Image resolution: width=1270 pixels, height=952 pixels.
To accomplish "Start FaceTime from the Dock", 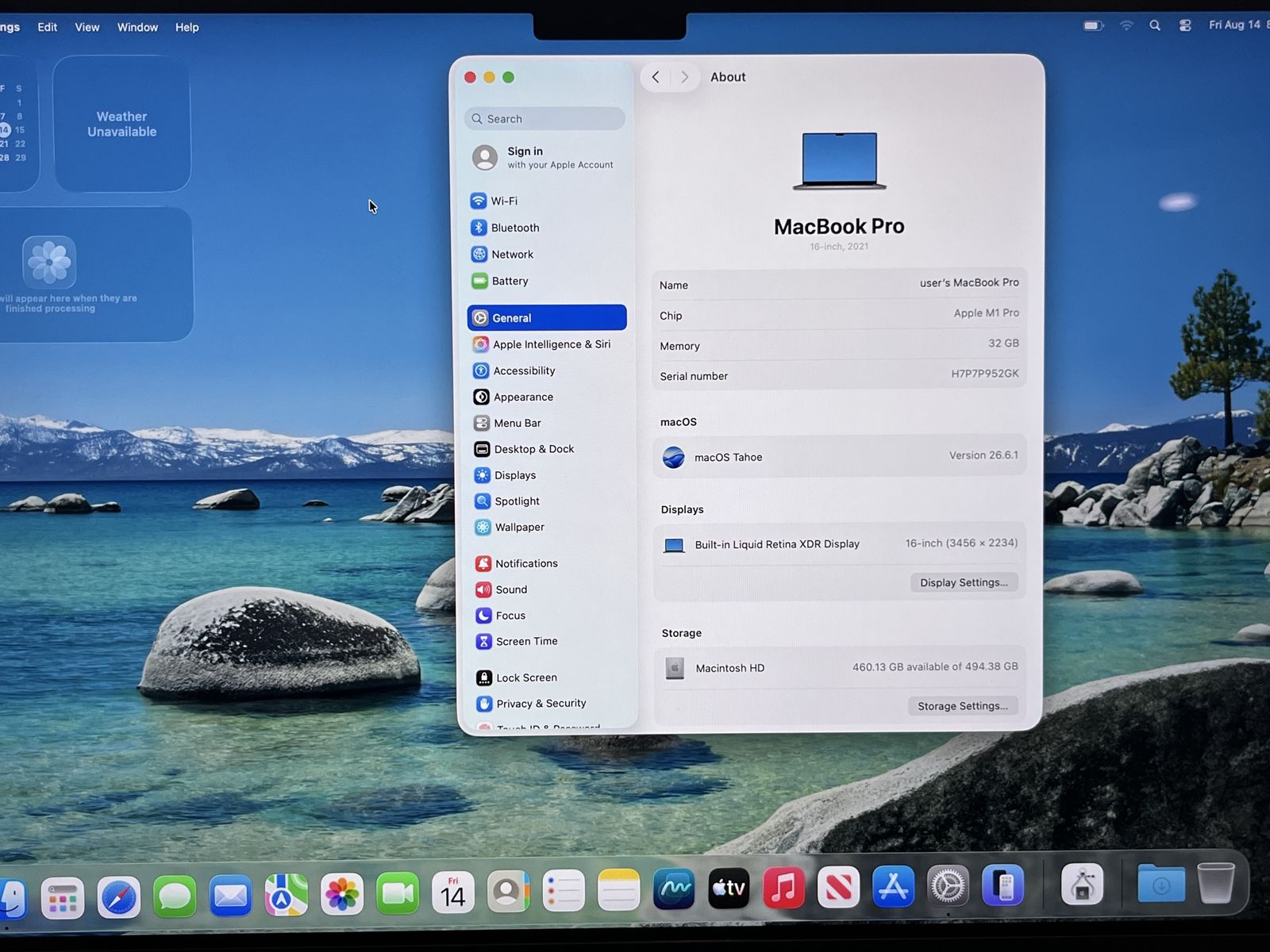I will 398,894.
